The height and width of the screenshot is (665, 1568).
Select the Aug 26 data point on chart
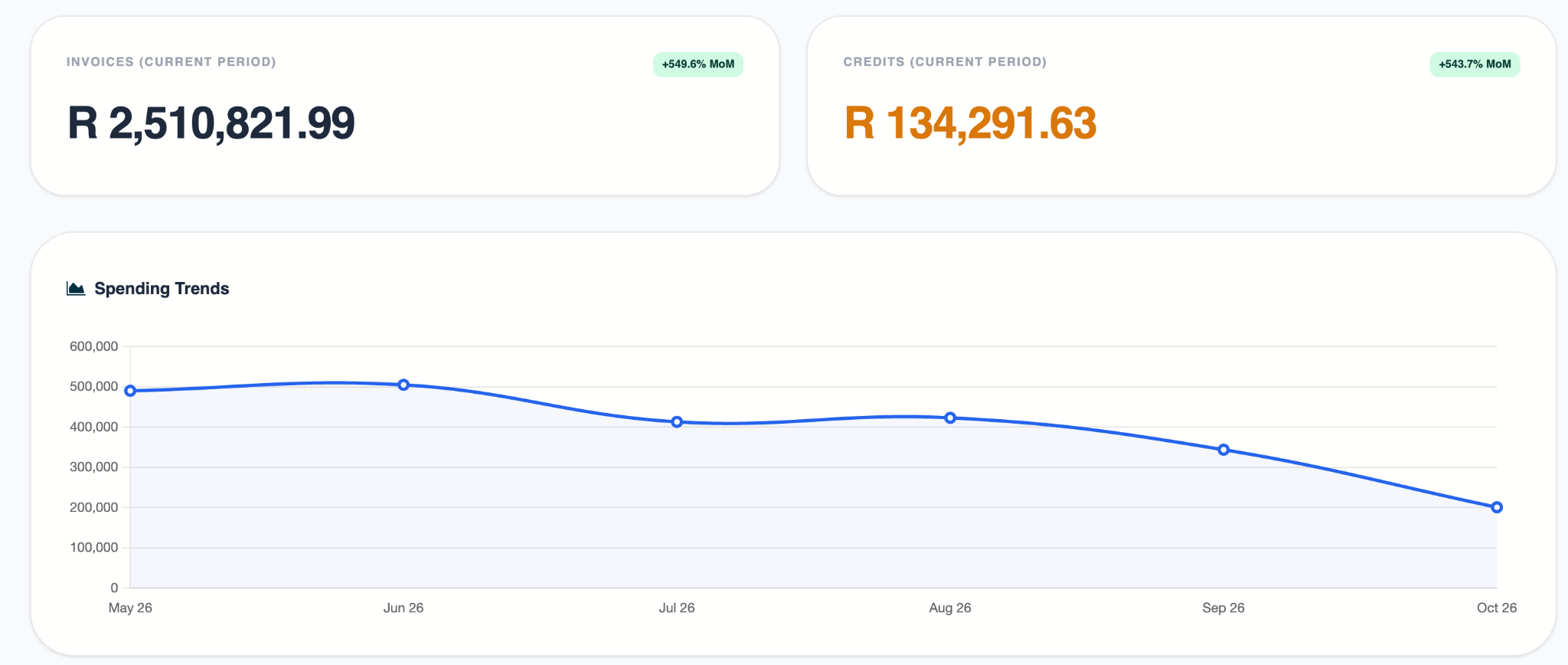pos(950,418)
